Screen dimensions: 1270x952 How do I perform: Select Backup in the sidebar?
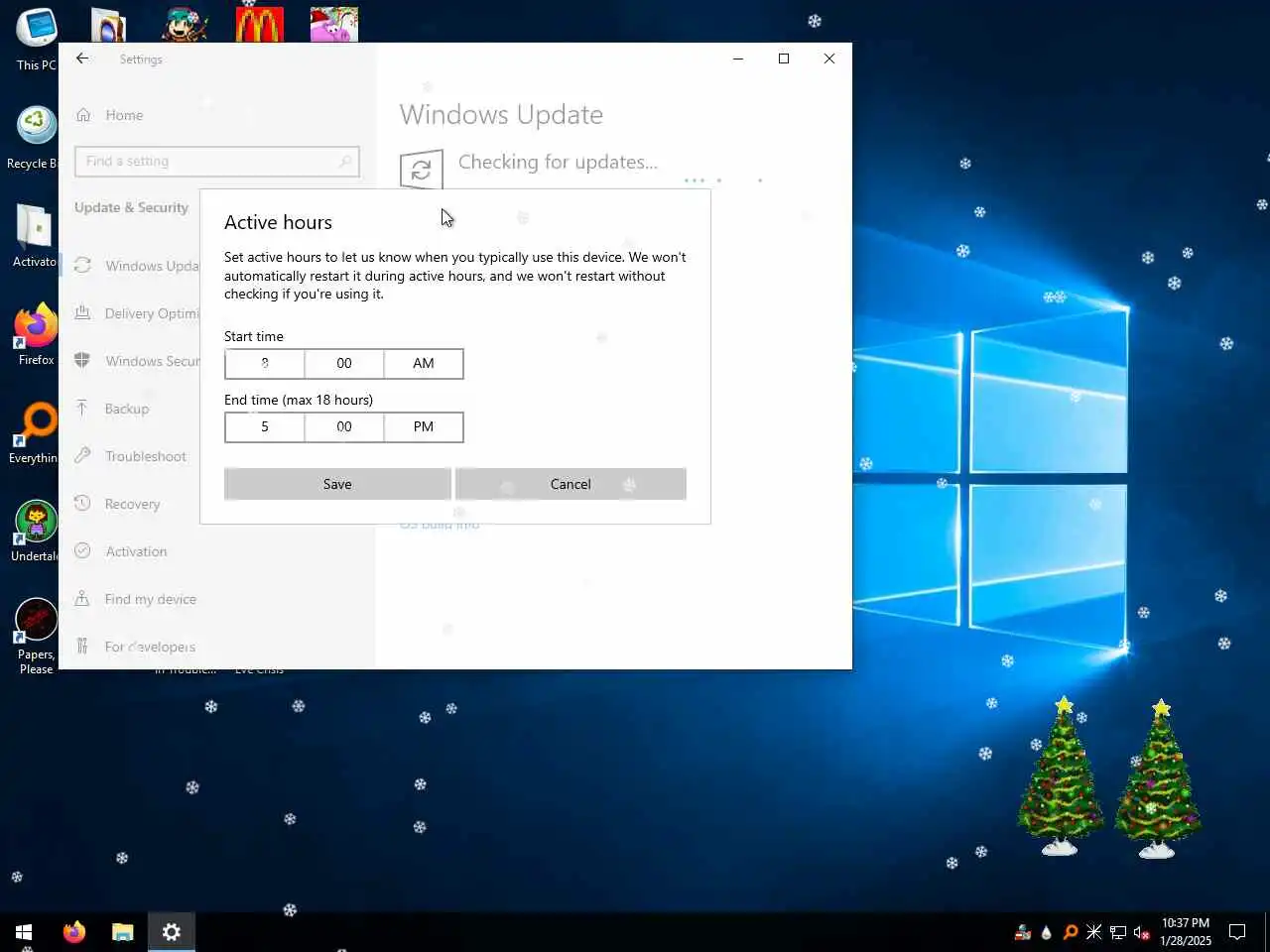click(x=130, y=409)
